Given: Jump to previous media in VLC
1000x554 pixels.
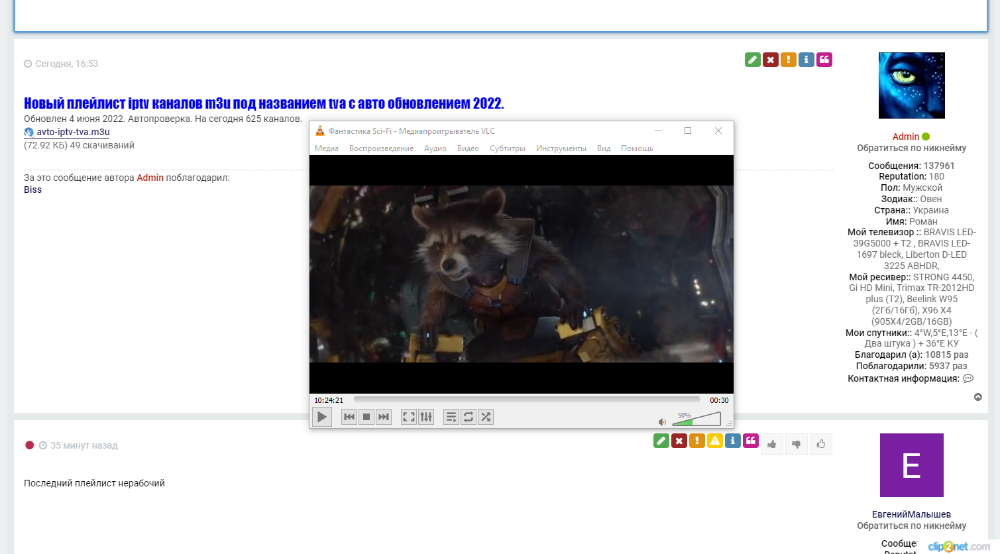Looking at the screenshot, I should [x=349, y=417].
